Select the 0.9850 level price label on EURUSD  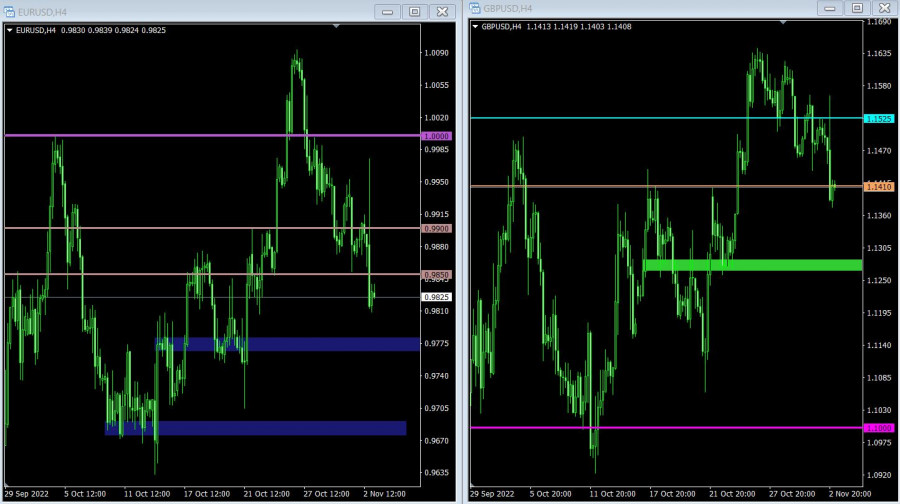(x=436, y=275)
